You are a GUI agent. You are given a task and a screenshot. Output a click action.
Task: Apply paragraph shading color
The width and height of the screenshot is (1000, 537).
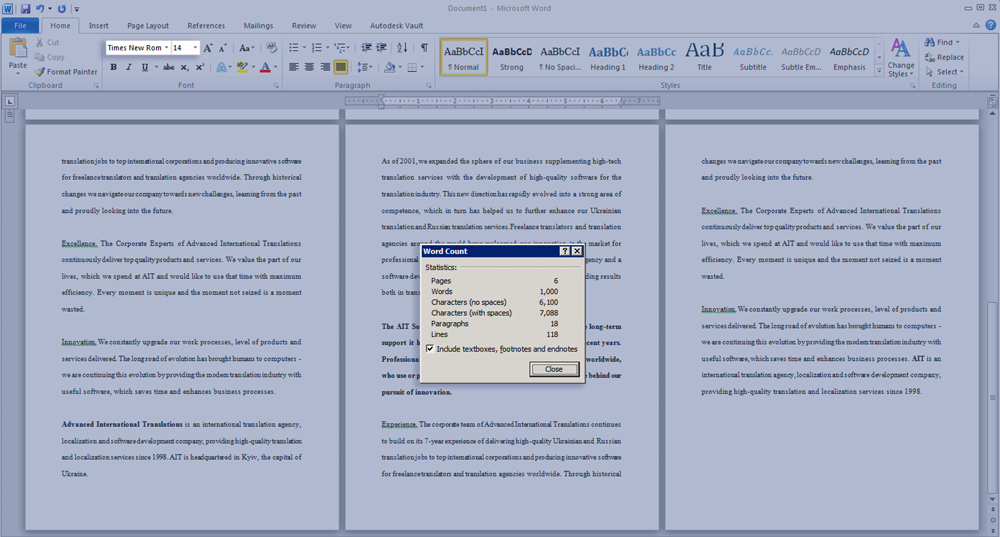tap(389, 67)
